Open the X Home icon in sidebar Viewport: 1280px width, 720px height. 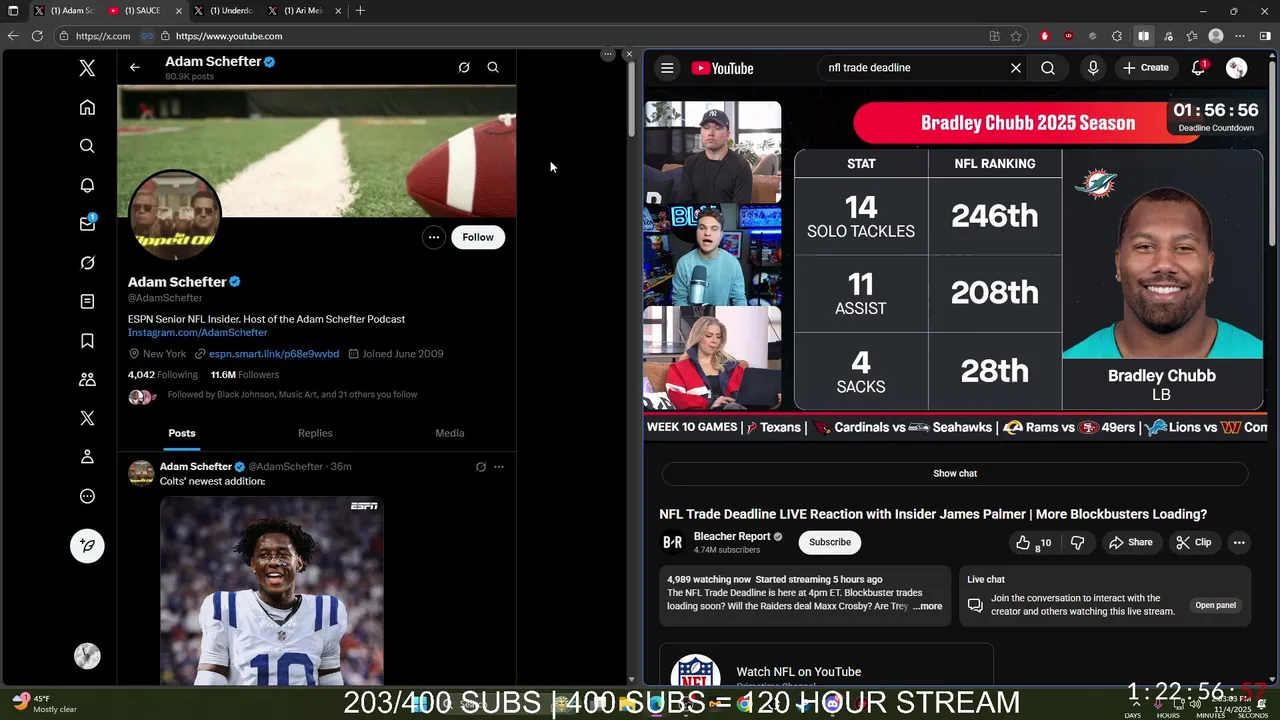(x=87, y=107)
